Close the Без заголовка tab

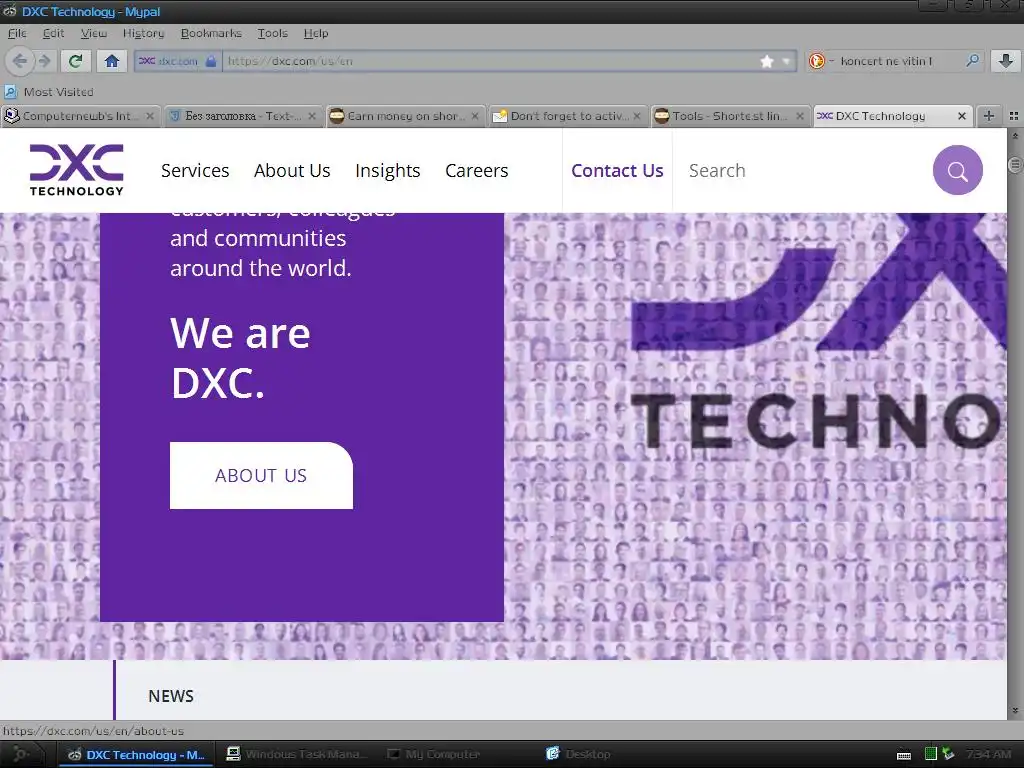tap(312, 116)
